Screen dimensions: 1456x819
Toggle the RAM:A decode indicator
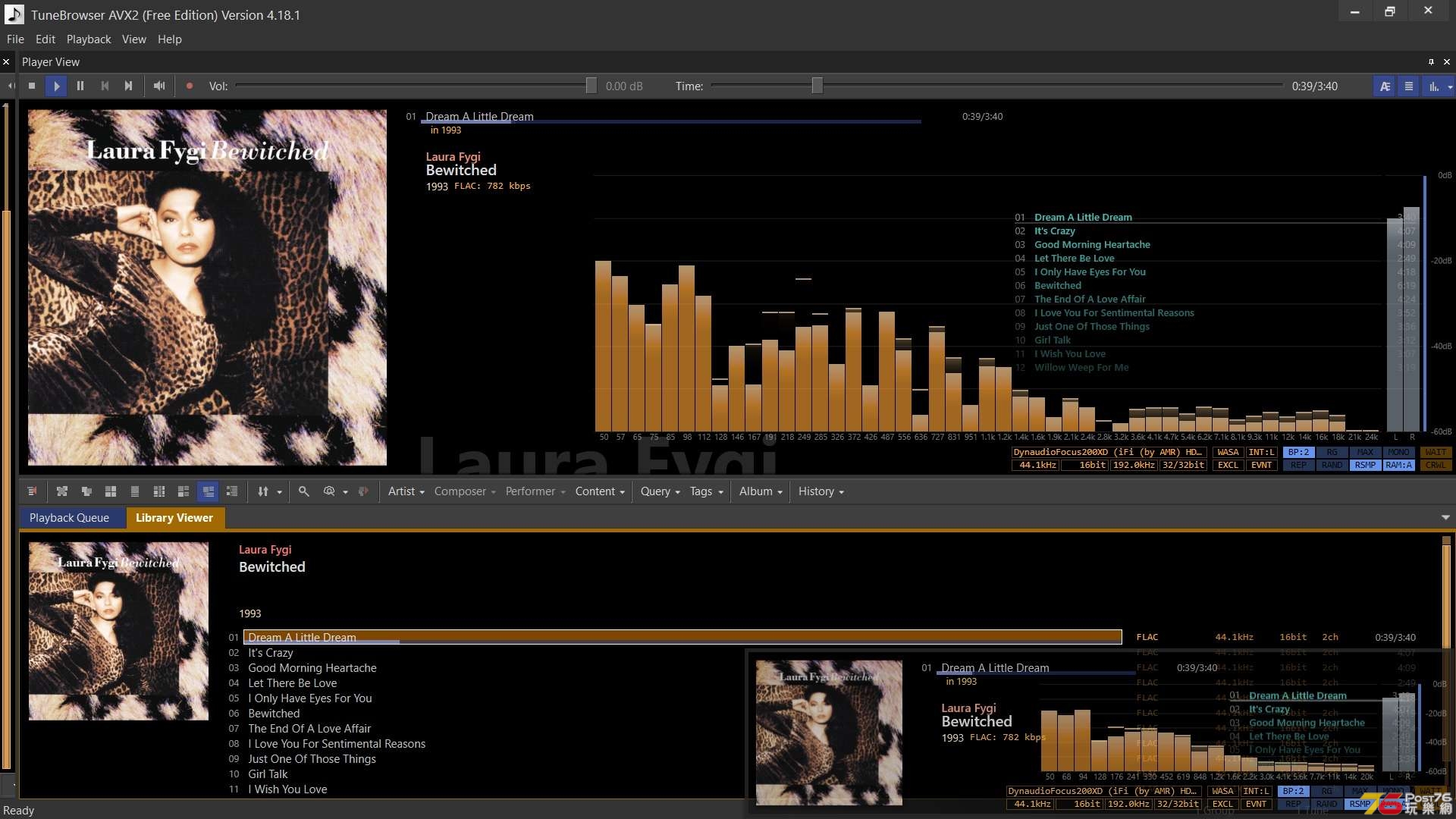[1398, 465]
